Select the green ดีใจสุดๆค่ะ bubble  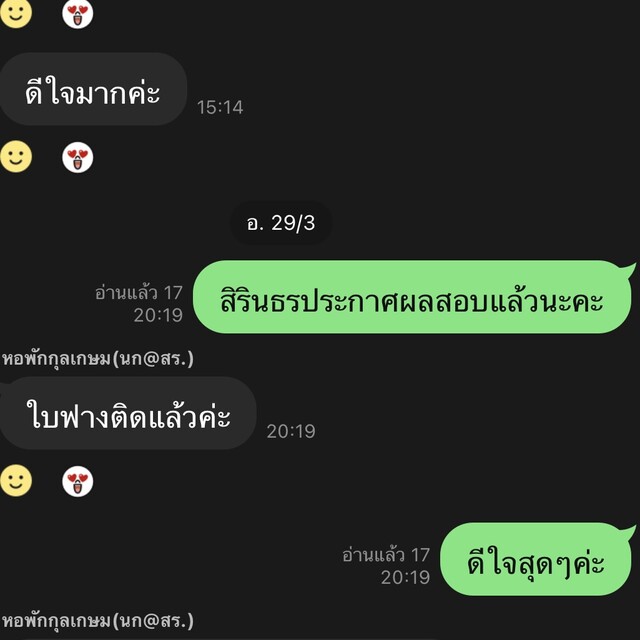click(x=536, y=559)
